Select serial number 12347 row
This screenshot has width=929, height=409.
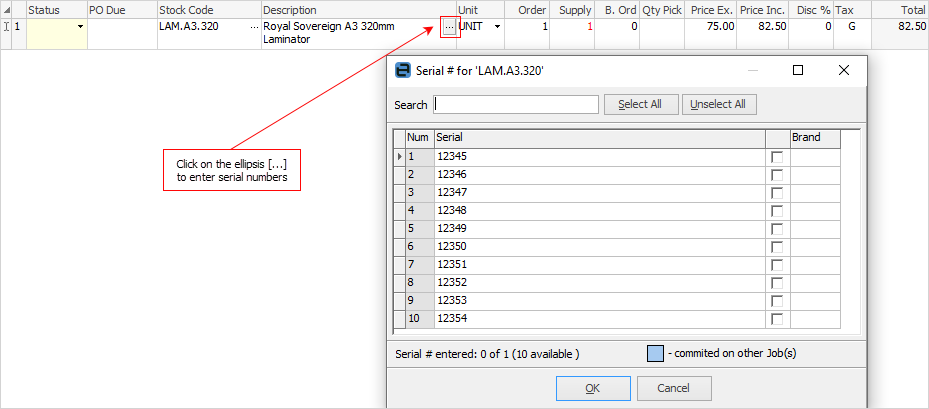coord(600,193)
